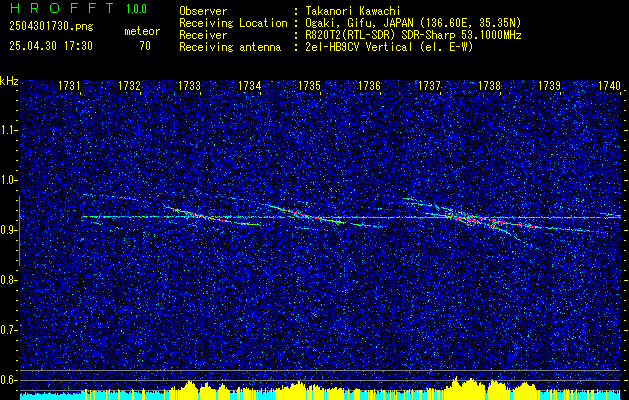The width and height of the screenshot is (629, 400).
Task: Click the 1.0 frequency axis label
Action: pyautogui.click(x=8, y=180)
